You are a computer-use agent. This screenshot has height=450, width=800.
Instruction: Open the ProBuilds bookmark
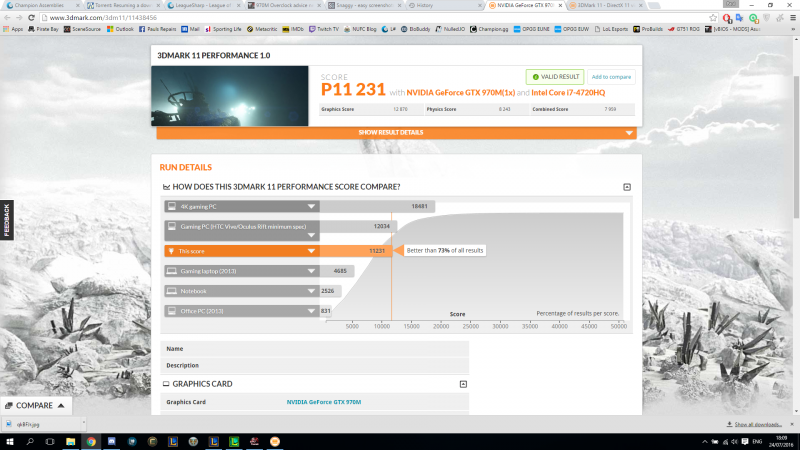click(x=648, y=29)
